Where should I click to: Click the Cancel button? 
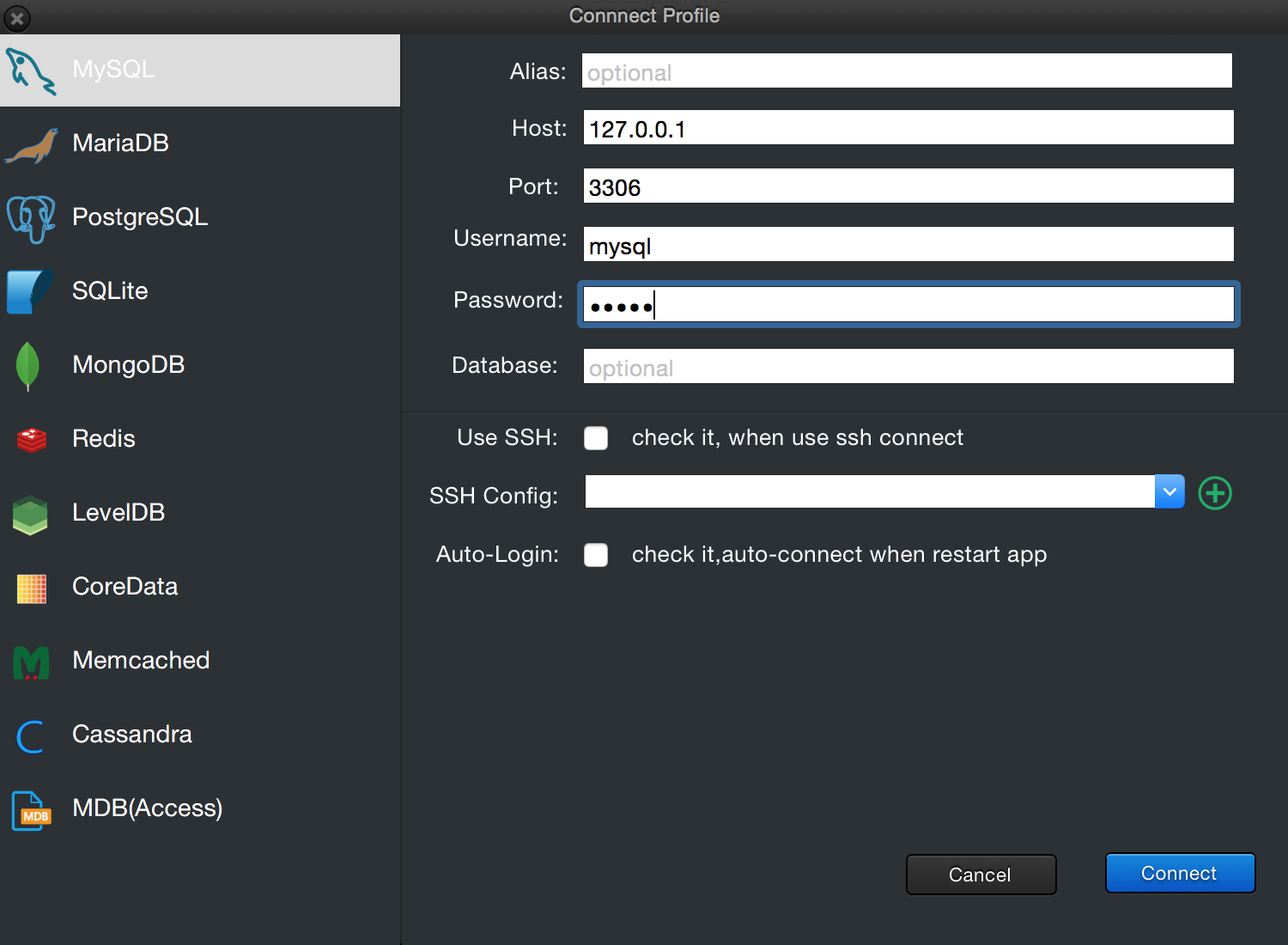[x=981, y=875]
